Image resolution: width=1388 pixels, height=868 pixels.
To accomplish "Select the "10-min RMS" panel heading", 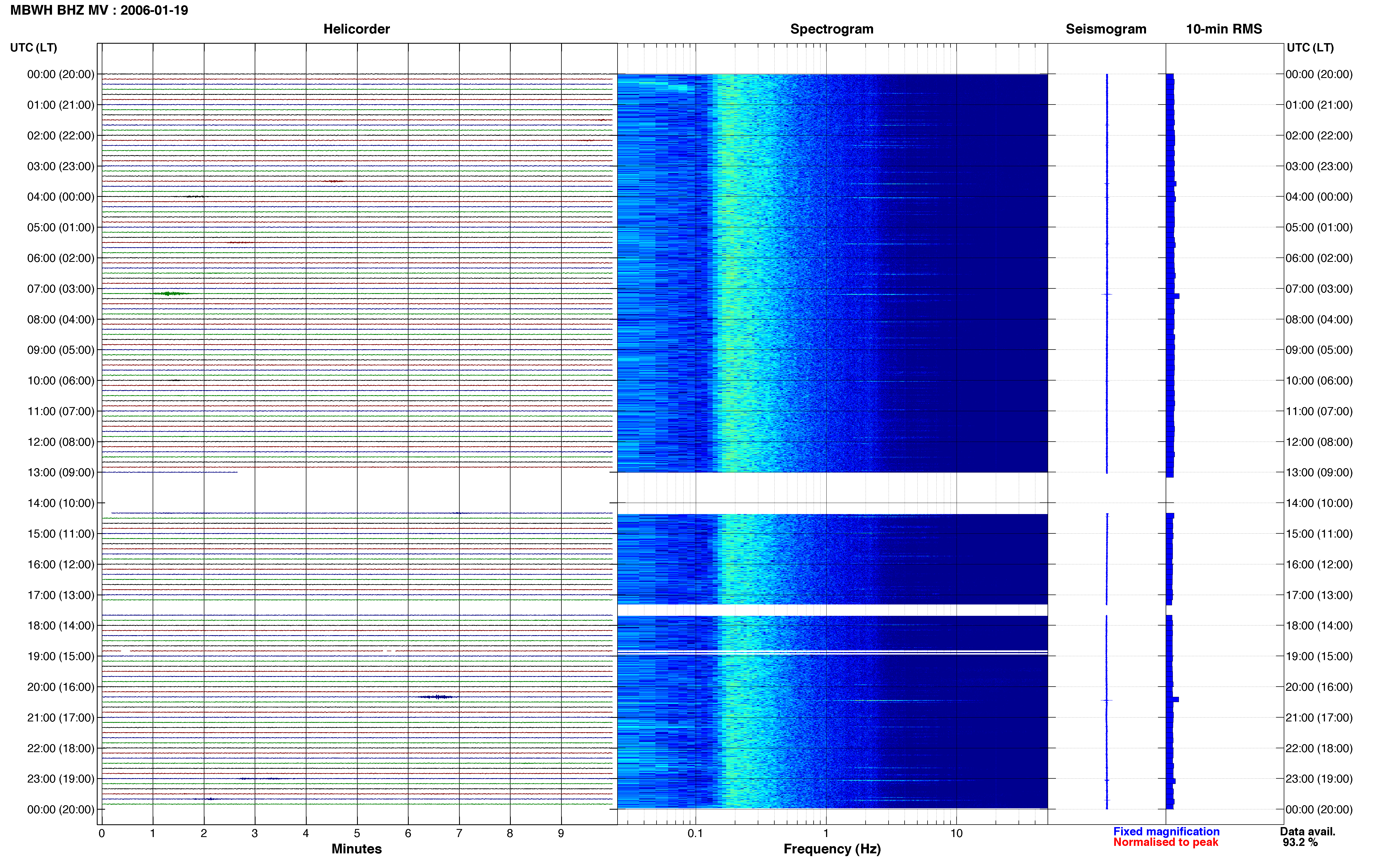I will point(1224,29).
